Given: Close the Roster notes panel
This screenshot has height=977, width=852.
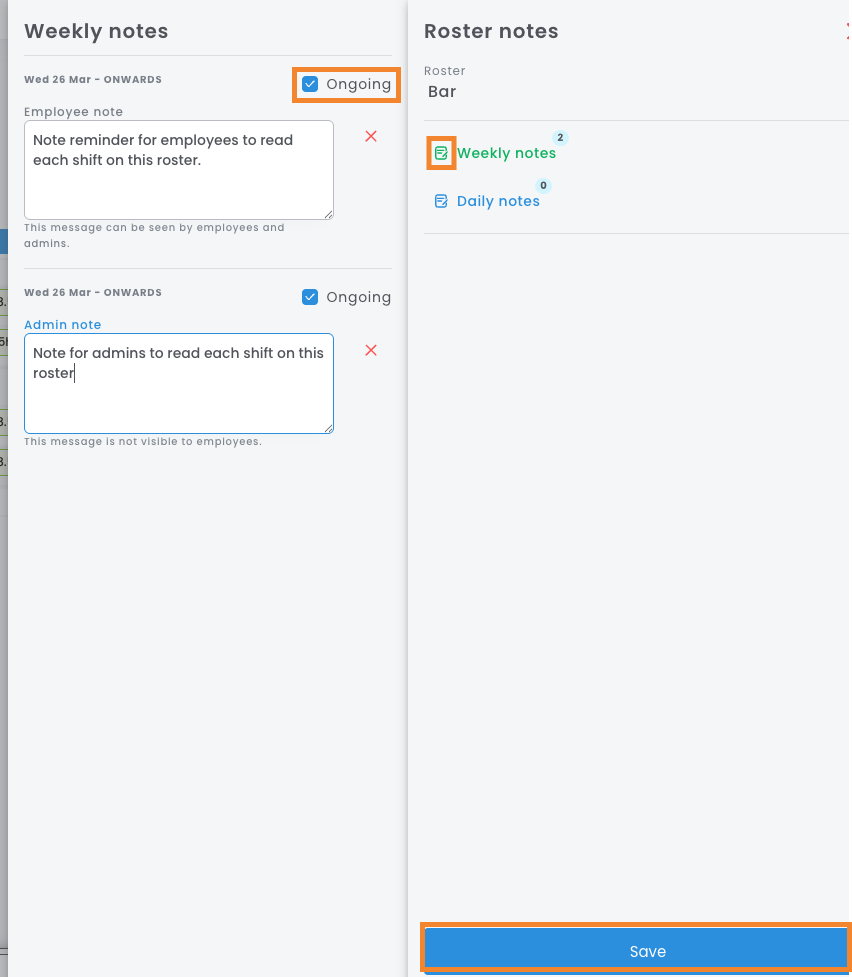Looking at the screenshot, I should (x=848, y=31).
